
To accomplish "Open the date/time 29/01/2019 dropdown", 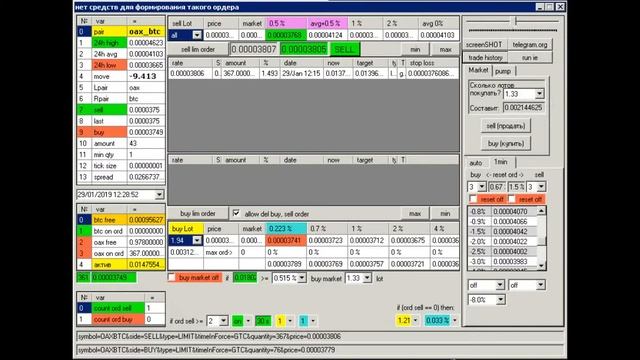I will coord(159,195).
